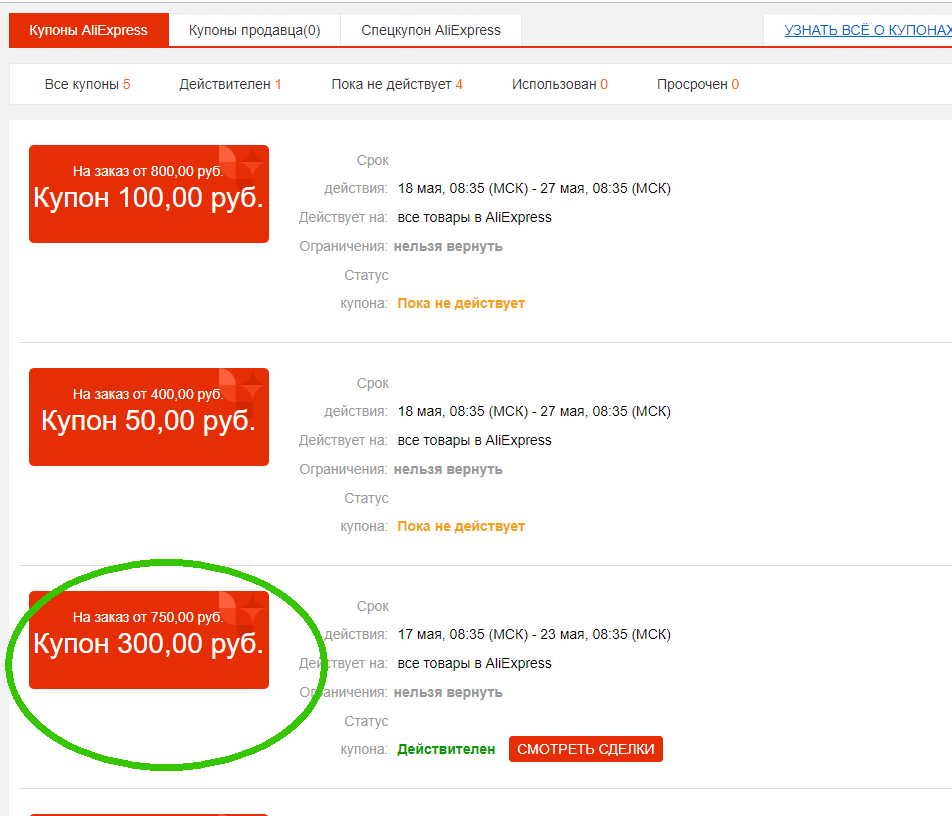Switch to Купоны AliExpress tab
Image resolution: width=952 pixels, height=816 pixels.
pos(89,30)
